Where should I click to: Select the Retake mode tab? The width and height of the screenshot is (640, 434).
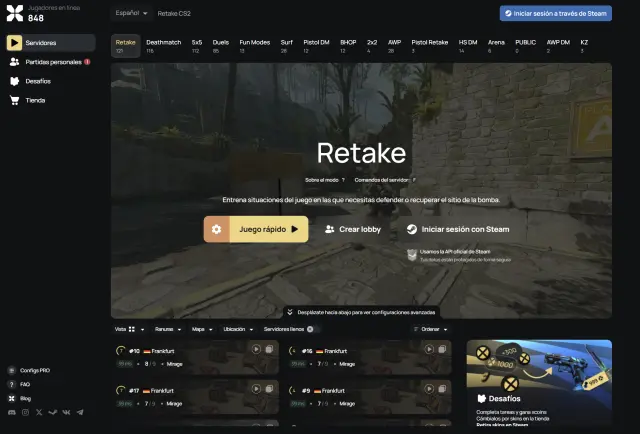pyautogui.click(x=125, y=46)
